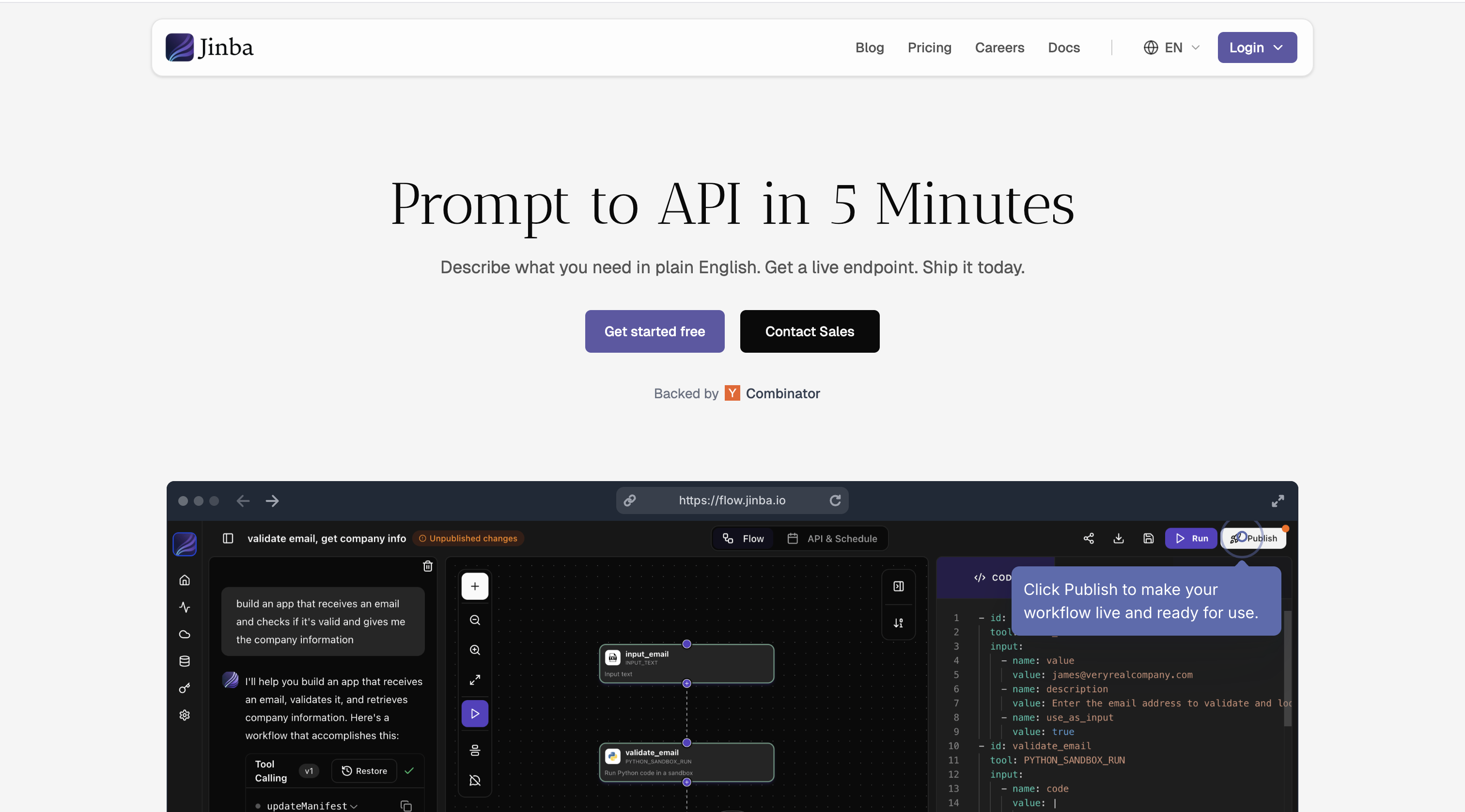1465x812 pixels.
Task: Open the EN language dropdown
Action: click(x=1170, y=47)
